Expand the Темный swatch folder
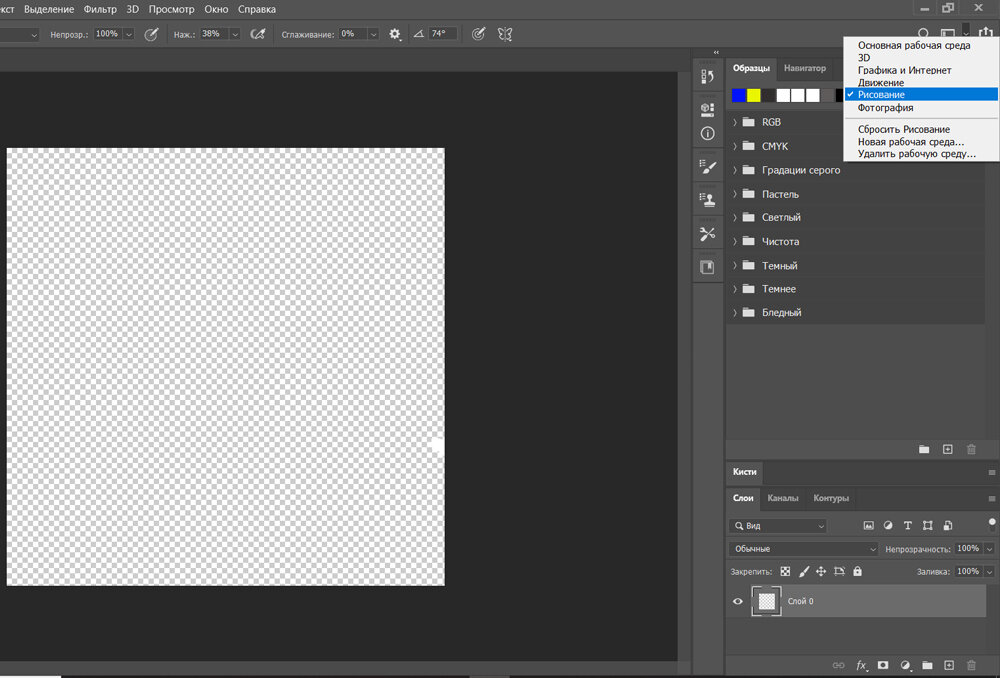The width and height of the screenshot is (1000, 678). [735, 265]
